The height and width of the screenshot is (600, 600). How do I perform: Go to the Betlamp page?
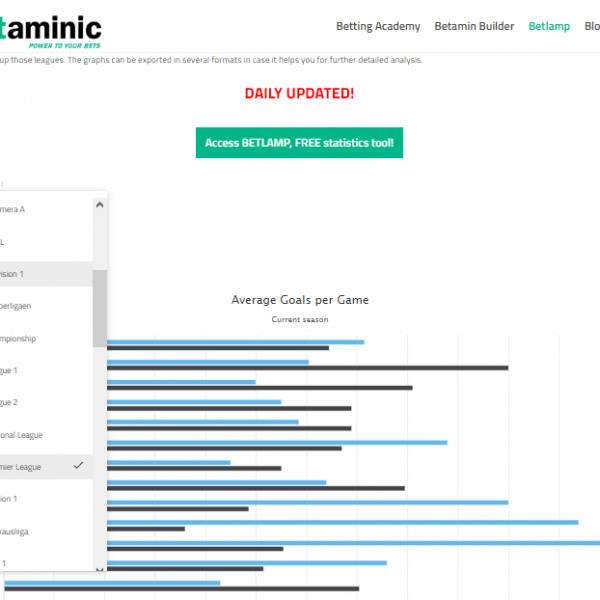(549, 26)
